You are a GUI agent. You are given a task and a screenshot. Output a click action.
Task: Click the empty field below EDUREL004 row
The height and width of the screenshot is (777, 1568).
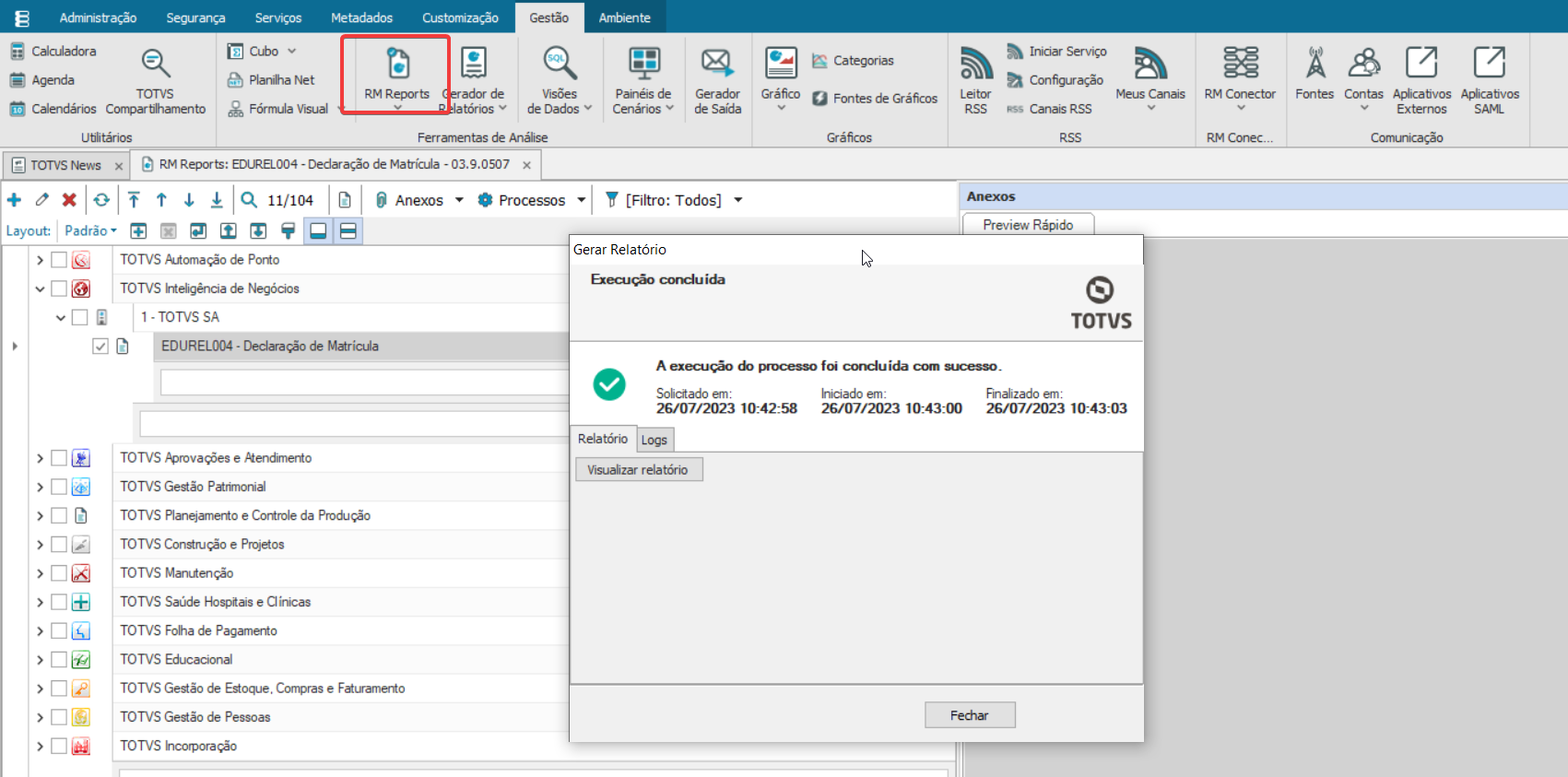pyautogui.click(x=364, y=383)
